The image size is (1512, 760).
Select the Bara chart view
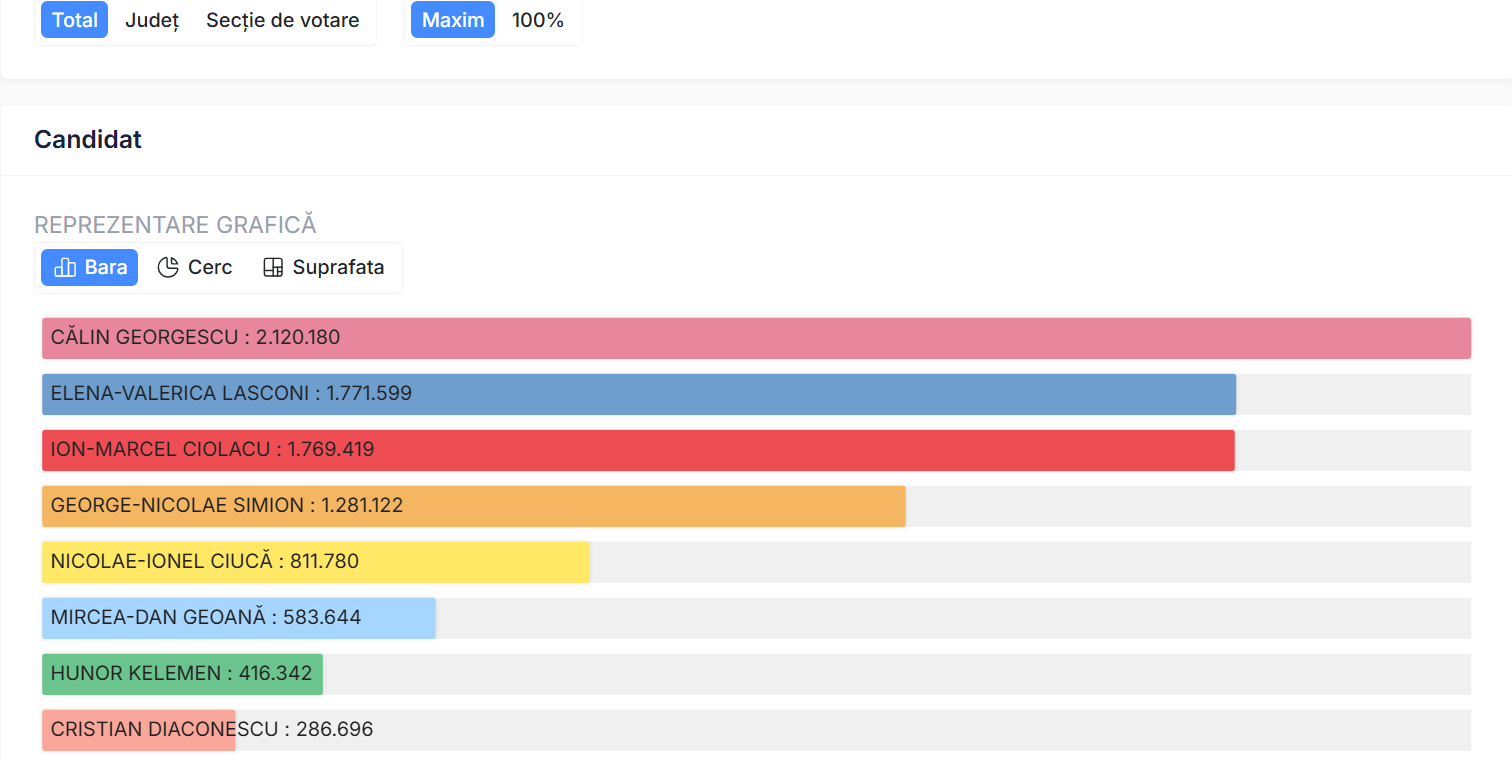pos(90,268)
